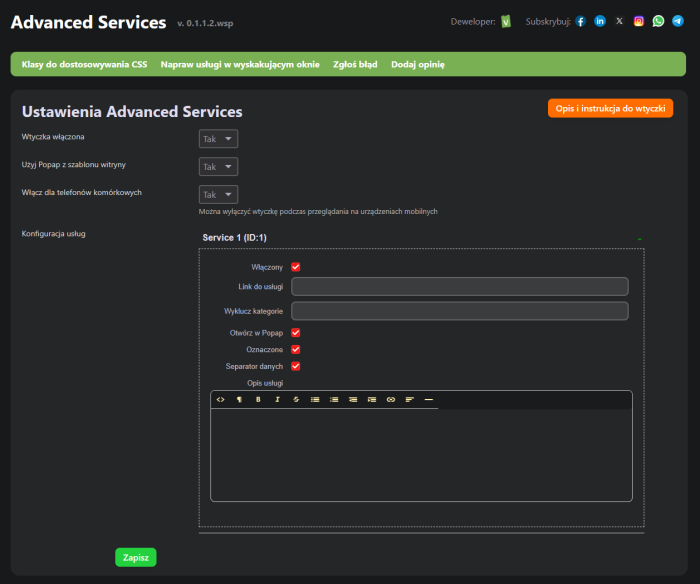Open Facebook subscribe icon
This screenshot has height=584, width=700.
point(580,21)
